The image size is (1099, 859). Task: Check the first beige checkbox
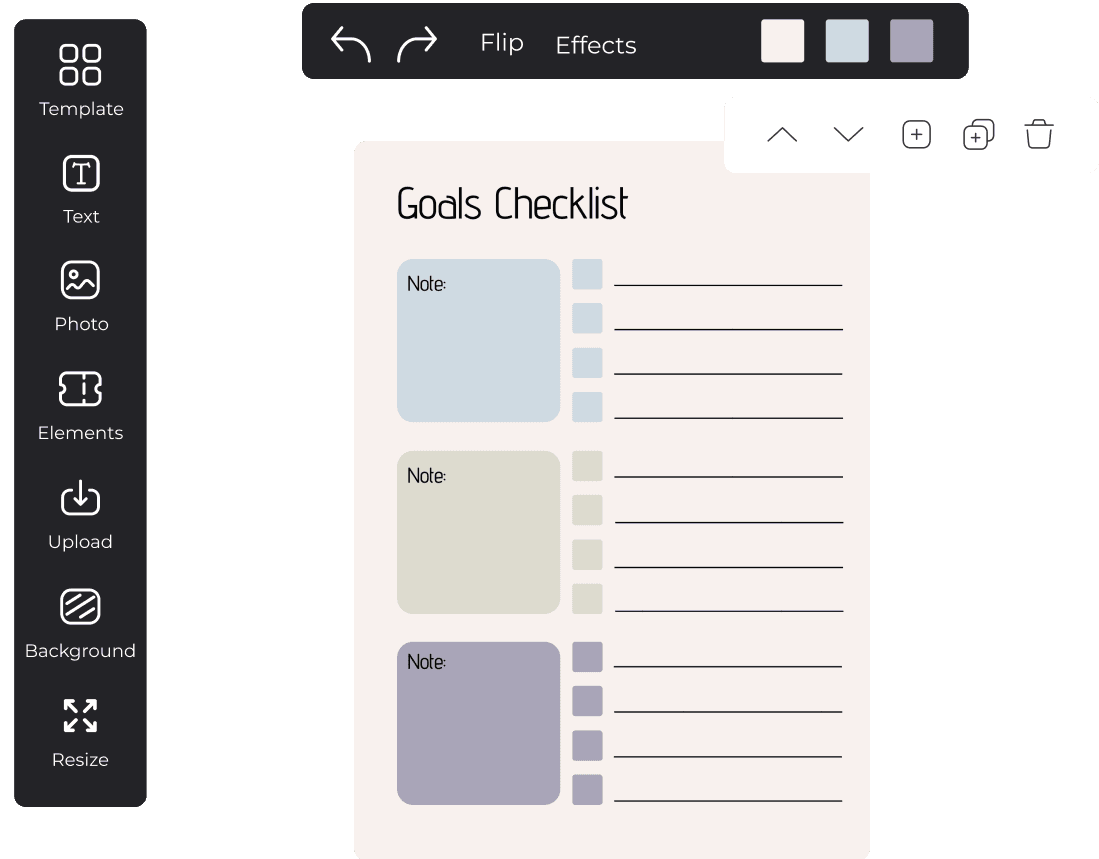coord(587,466)
